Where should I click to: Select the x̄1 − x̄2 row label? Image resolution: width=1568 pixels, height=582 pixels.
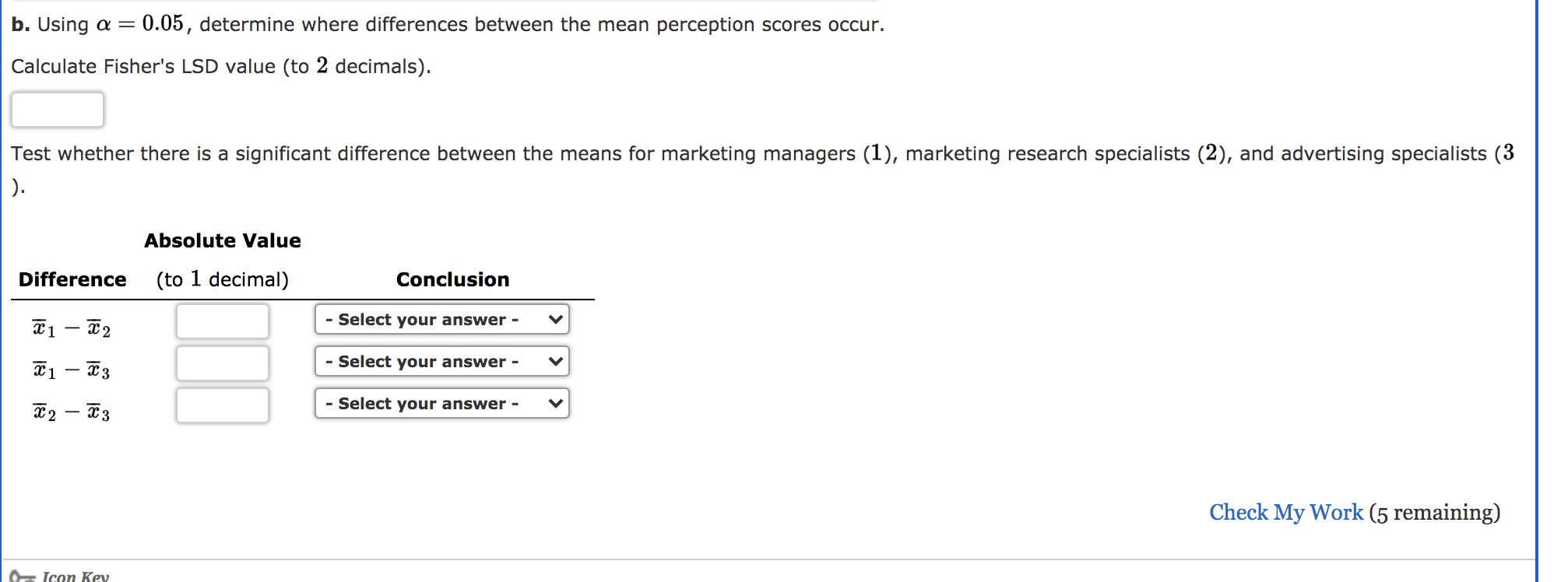pyautogui.click(x=72, y=329)
